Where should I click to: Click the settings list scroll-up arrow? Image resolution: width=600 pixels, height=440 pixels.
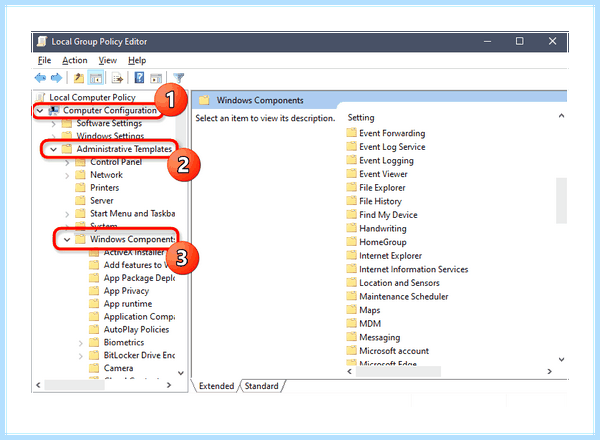(x=561, y=116)
